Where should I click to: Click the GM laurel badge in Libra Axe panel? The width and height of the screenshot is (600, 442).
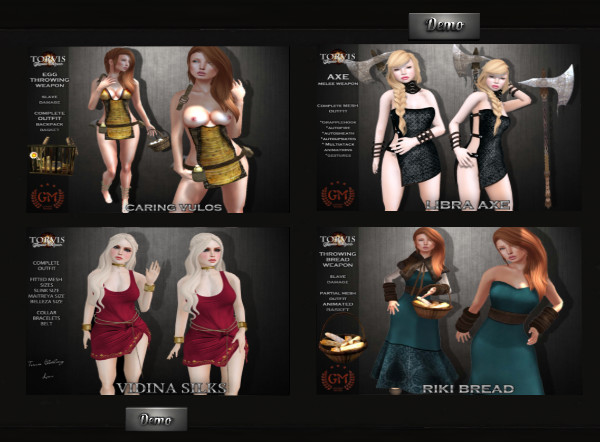[338, 195]
